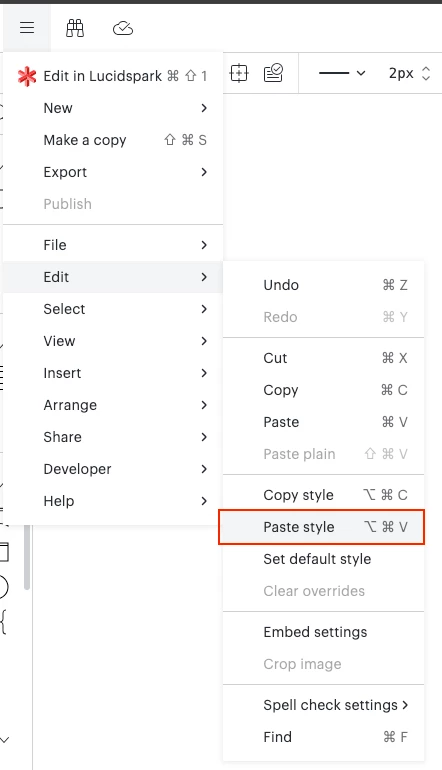
Task: Open Spell check settings submenu
Action: (x=324, y=705)
